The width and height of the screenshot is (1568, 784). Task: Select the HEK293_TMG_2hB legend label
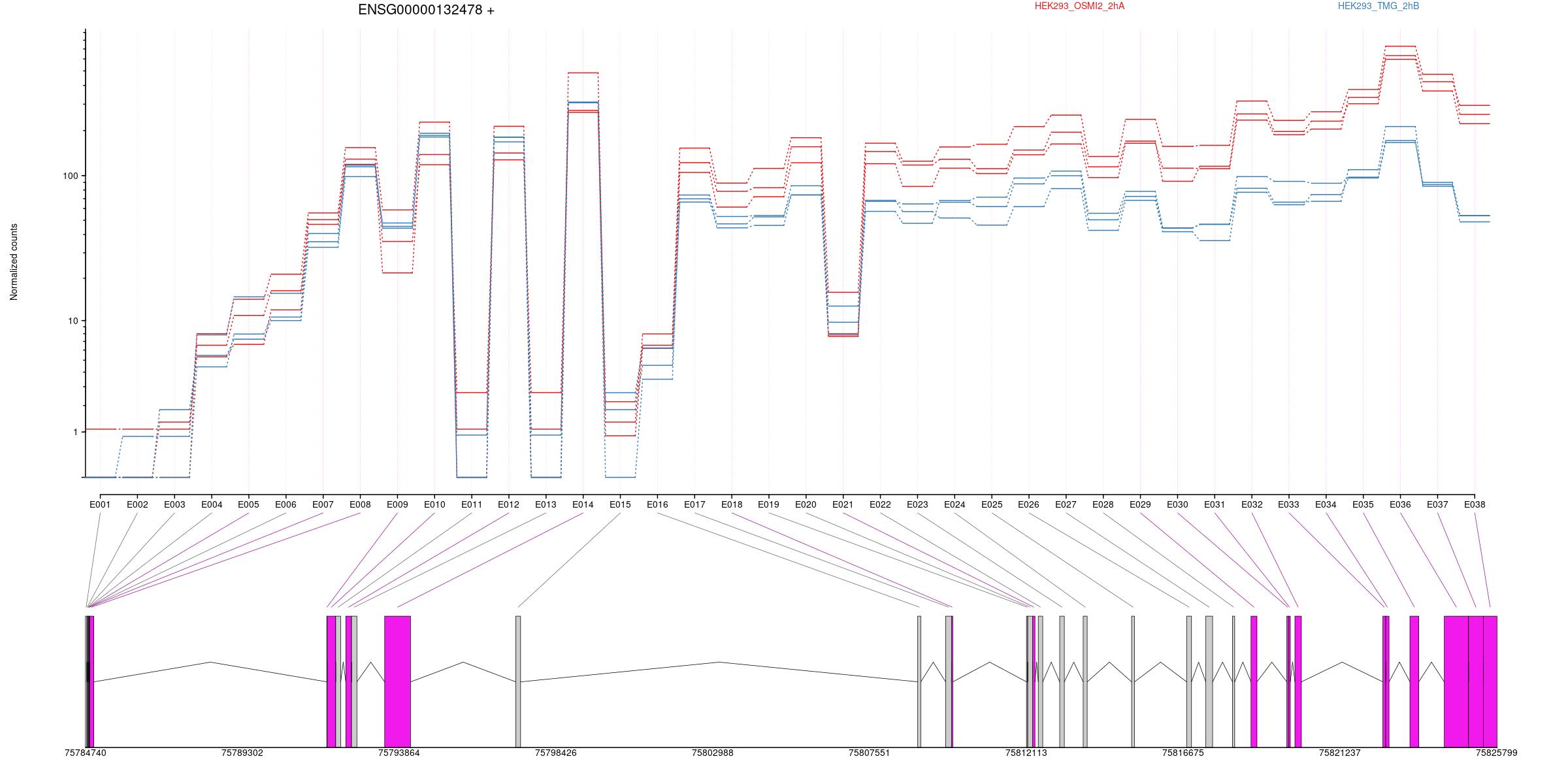[x=1379, y=6]
